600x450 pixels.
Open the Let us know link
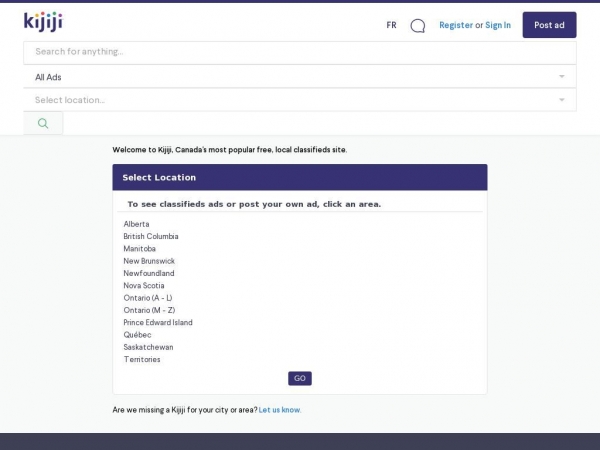(280, 410)
